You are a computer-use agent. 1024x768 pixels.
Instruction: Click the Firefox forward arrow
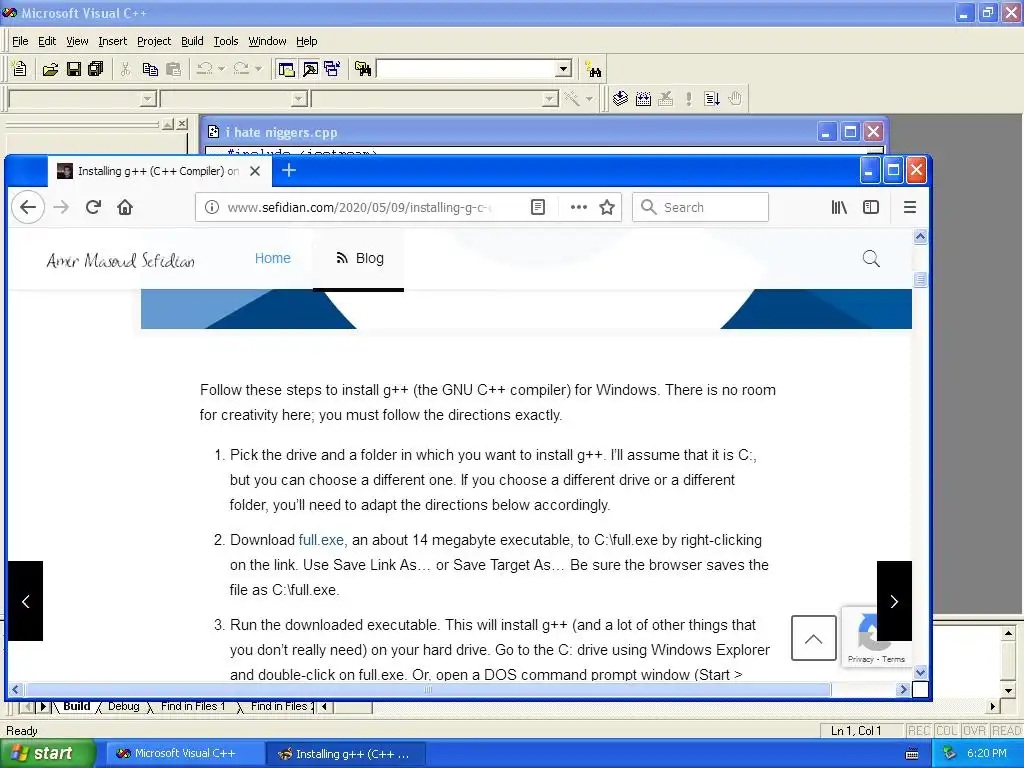[x=61, y=207]
